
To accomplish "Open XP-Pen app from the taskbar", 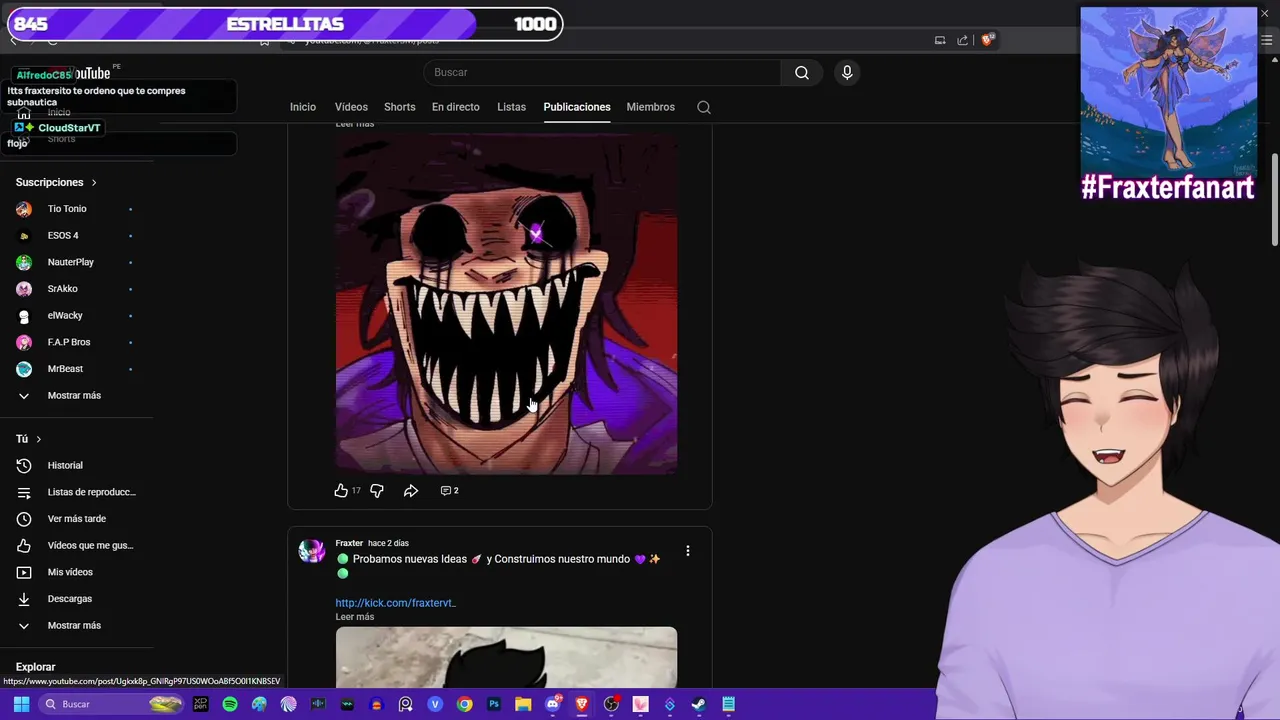I will click(x=201, y=704).
